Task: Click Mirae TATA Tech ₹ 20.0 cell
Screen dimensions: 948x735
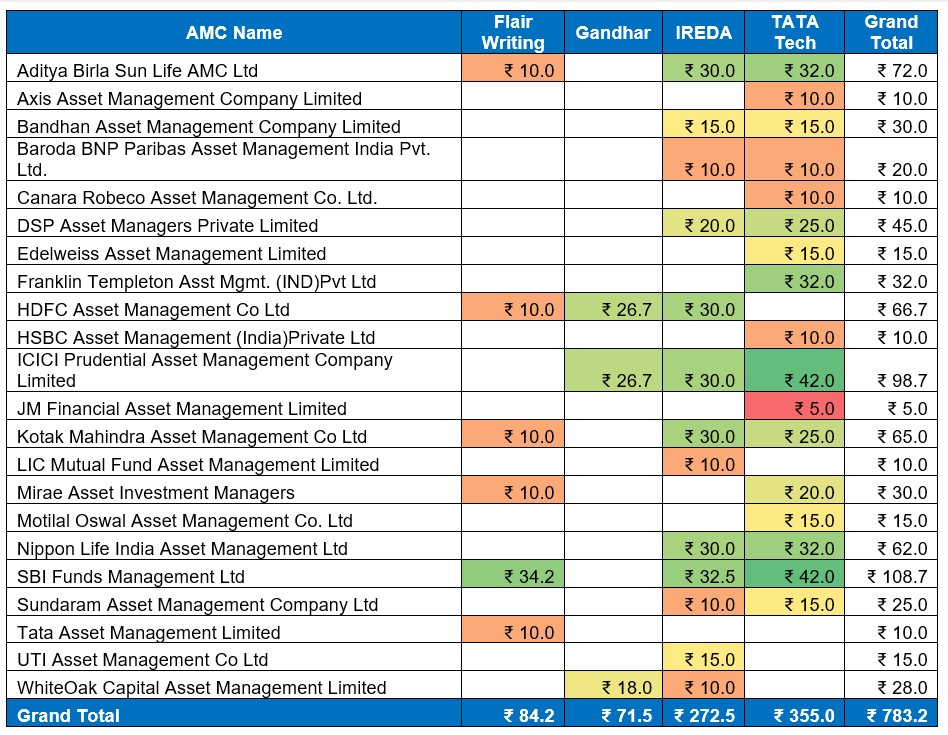Action: (x=794, y=490)
